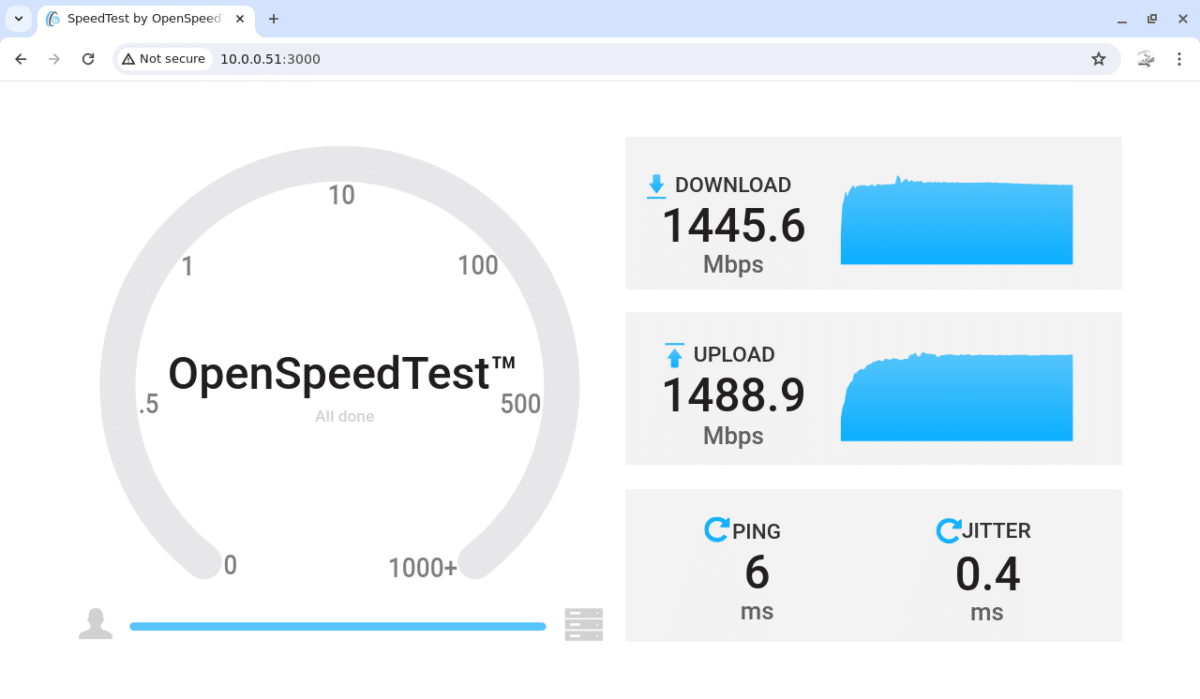
Task: Minimize the Chrome window
Action: point(1122,19)
